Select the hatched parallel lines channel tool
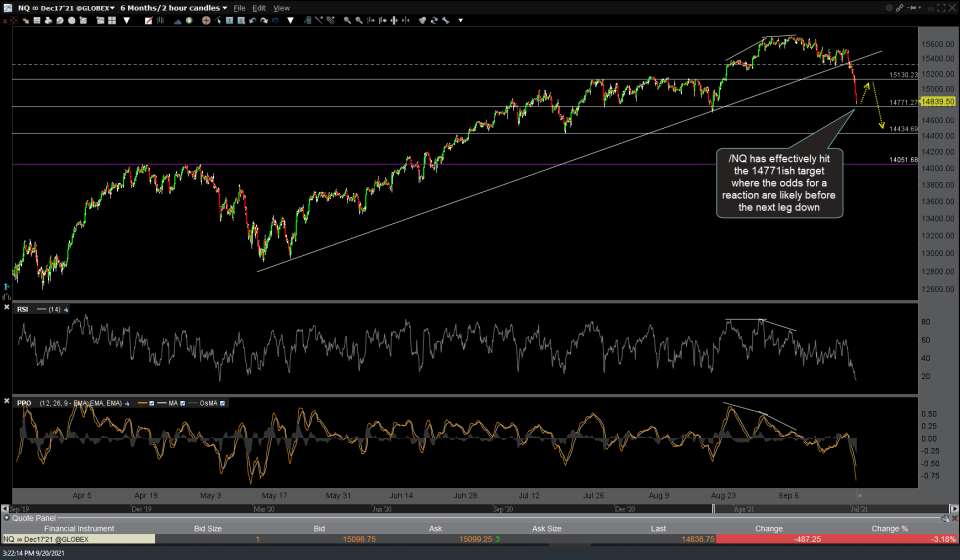 pyautogui.click(x=331, y=20)
